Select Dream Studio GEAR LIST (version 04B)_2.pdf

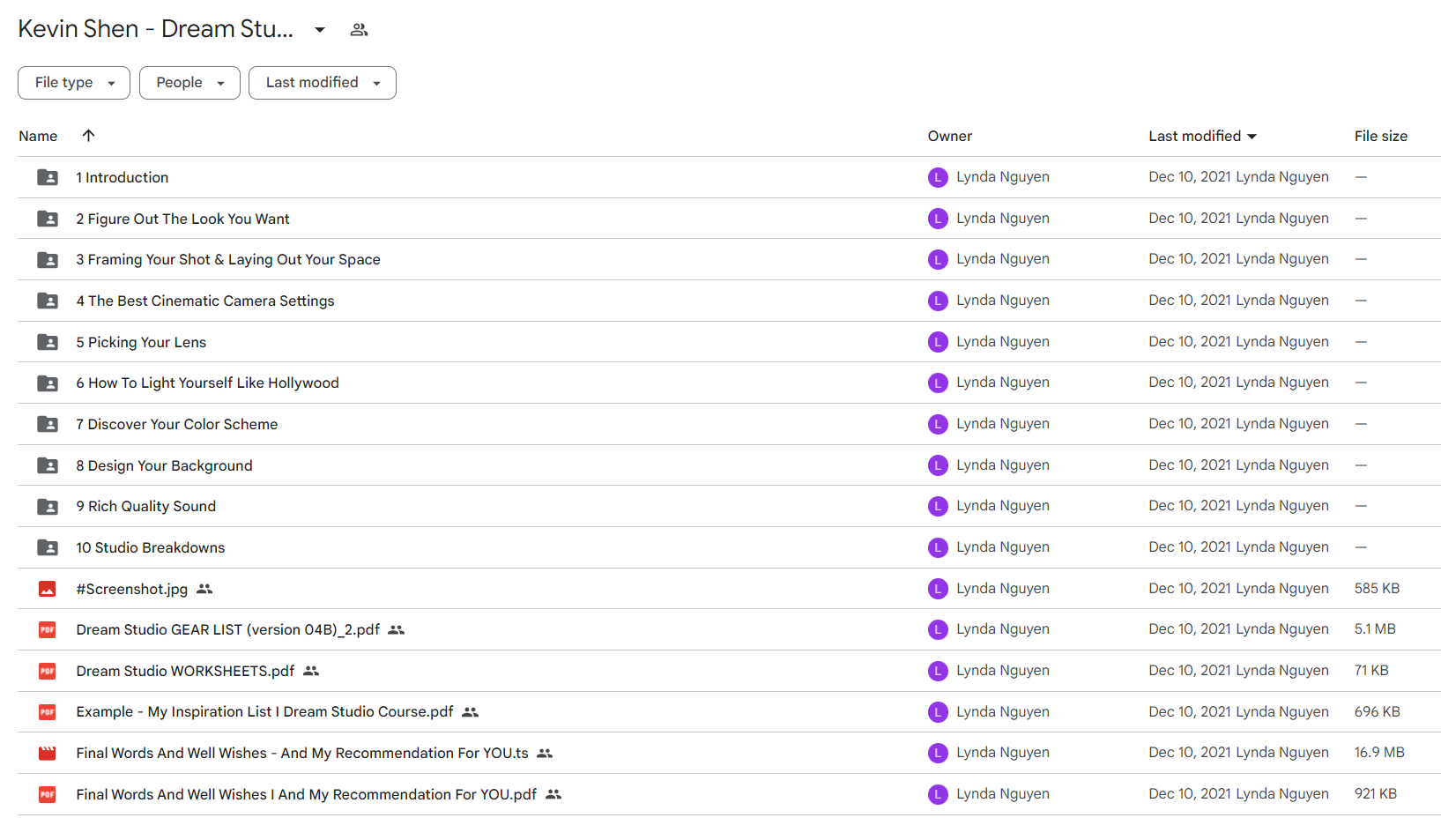pyautogui.click(x=228, y=629)
